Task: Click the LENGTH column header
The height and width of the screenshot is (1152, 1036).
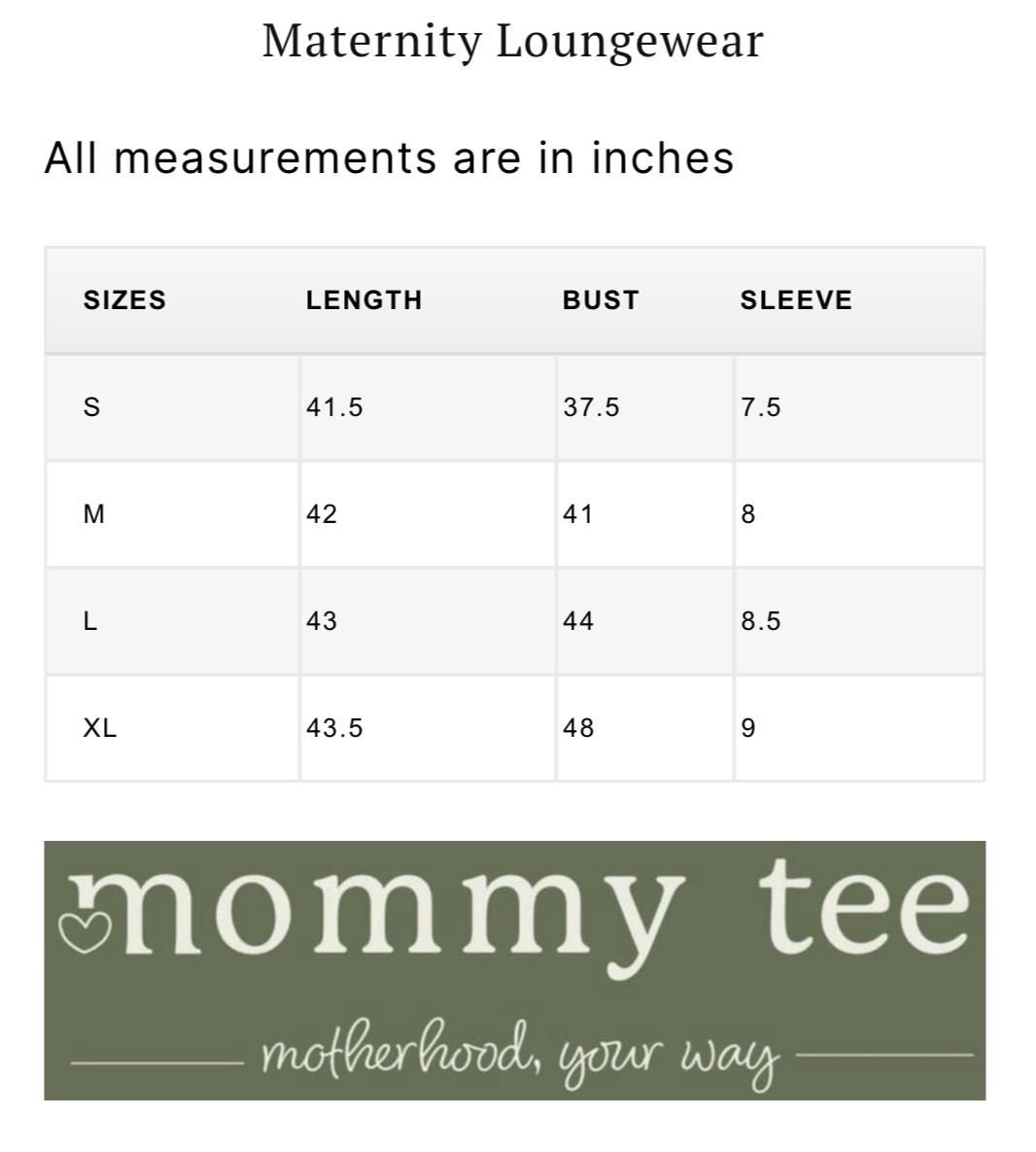Action: [x=364, y=299]
